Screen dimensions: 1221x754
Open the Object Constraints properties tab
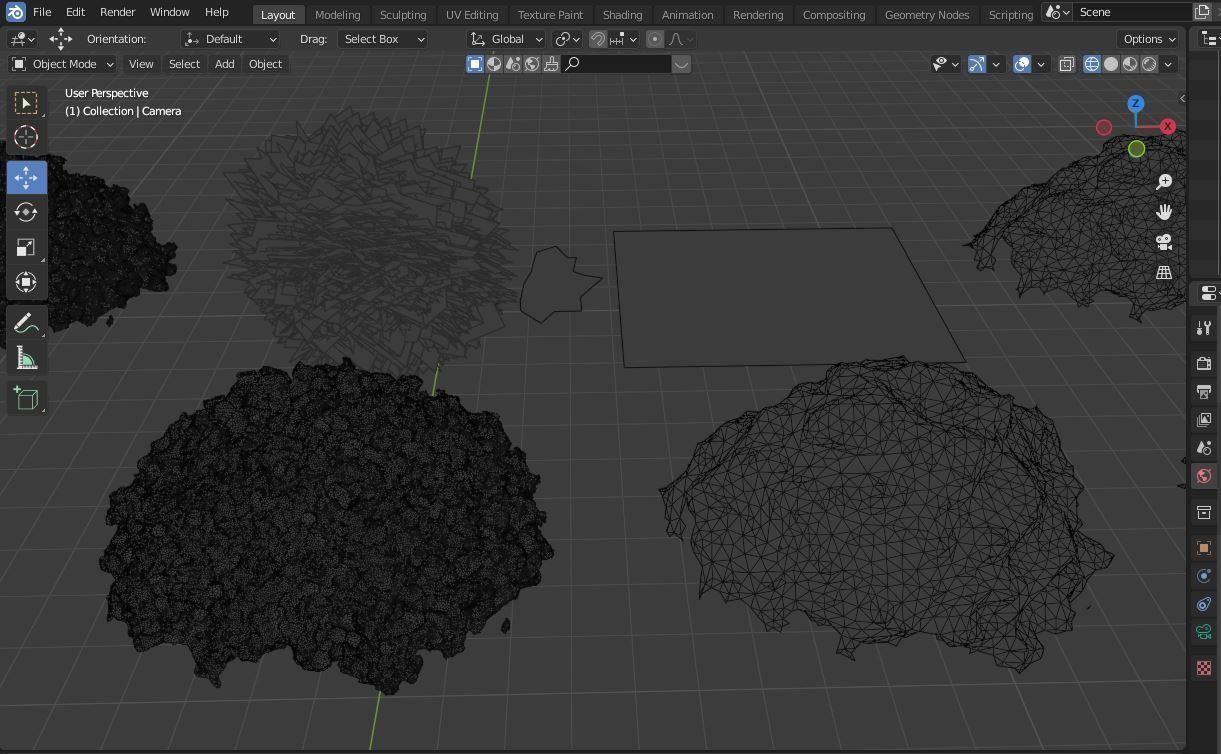click(1204, 604)
